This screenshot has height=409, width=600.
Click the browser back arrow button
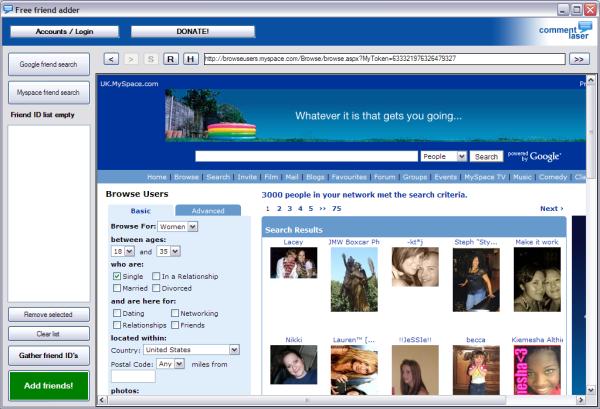(111, 59)
